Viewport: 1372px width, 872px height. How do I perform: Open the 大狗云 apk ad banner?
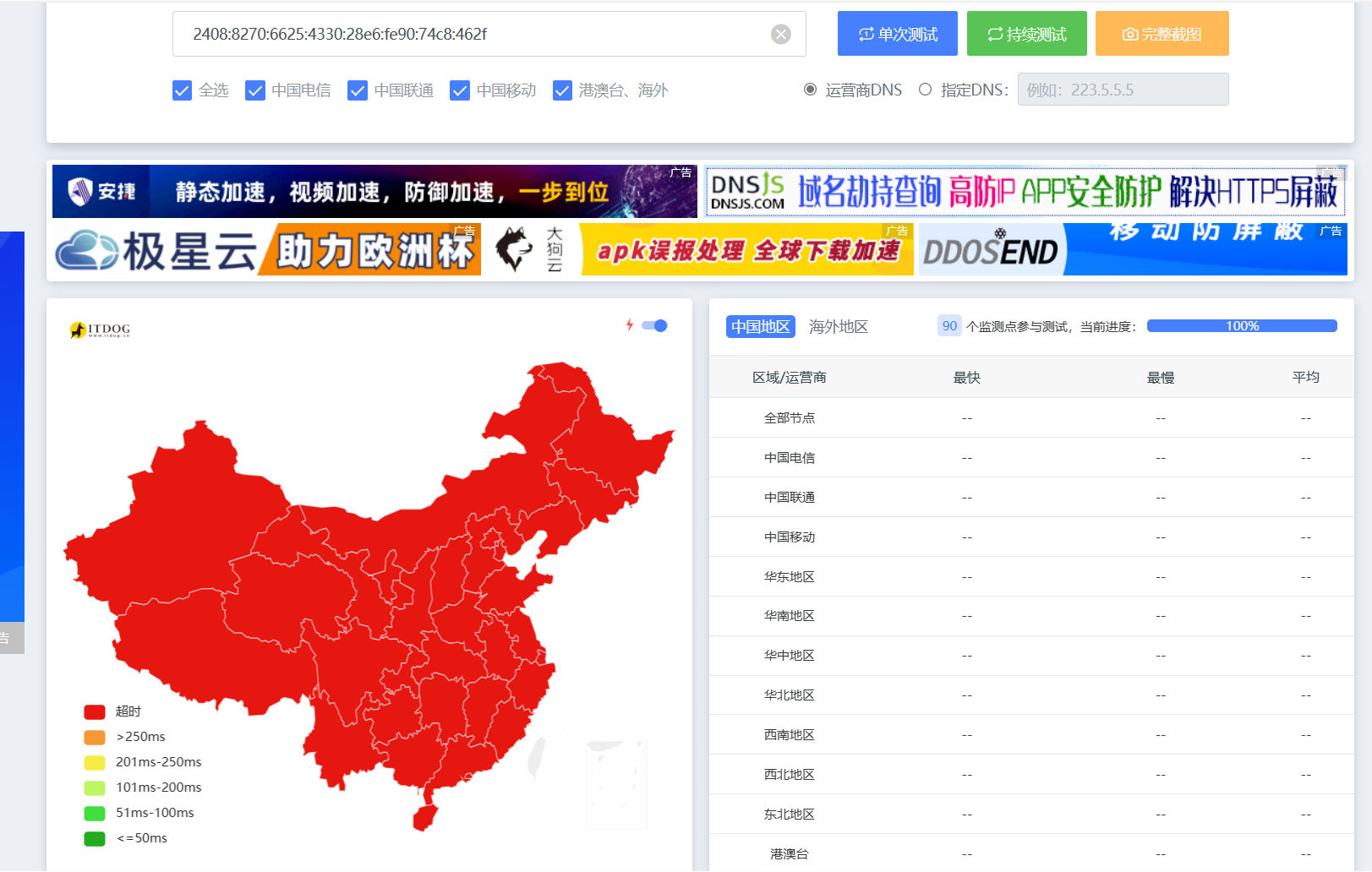click(702, 250)
